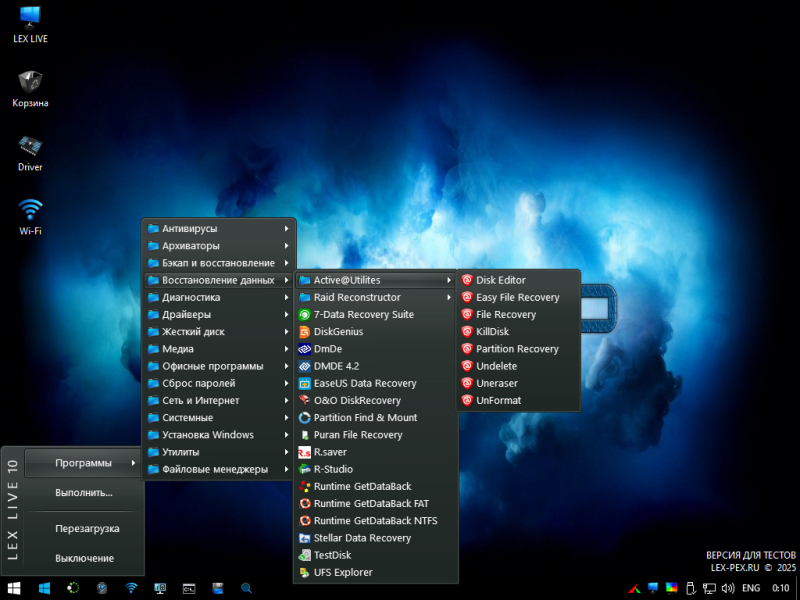Click Выполнить... to open the run dialog

(x=84, y=493)
